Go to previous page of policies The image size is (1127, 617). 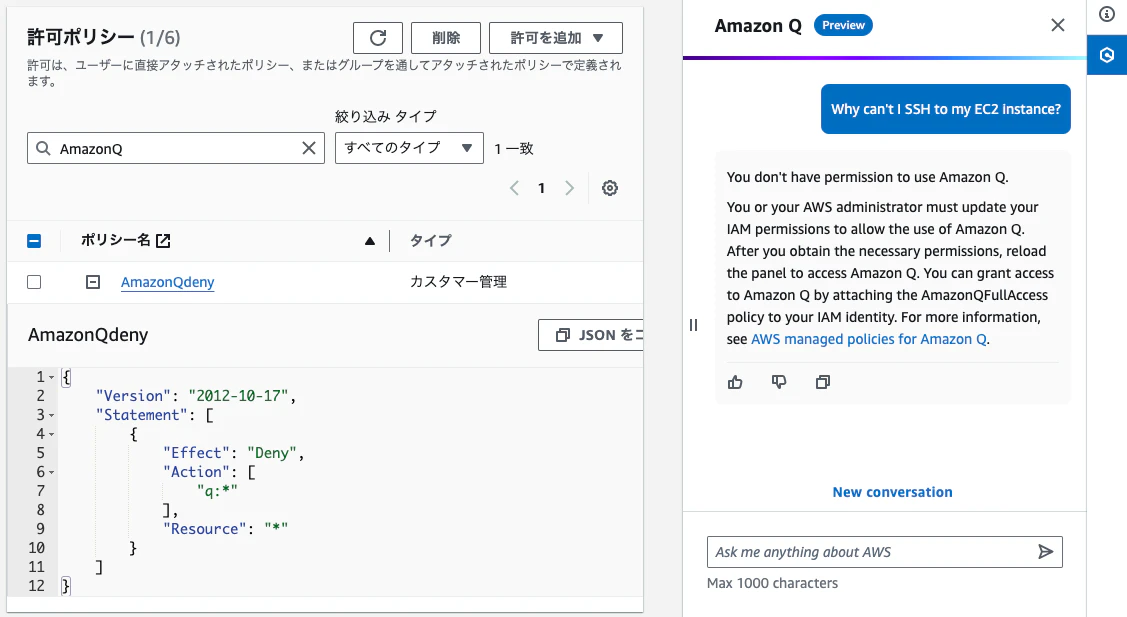(x=514, y=188)
